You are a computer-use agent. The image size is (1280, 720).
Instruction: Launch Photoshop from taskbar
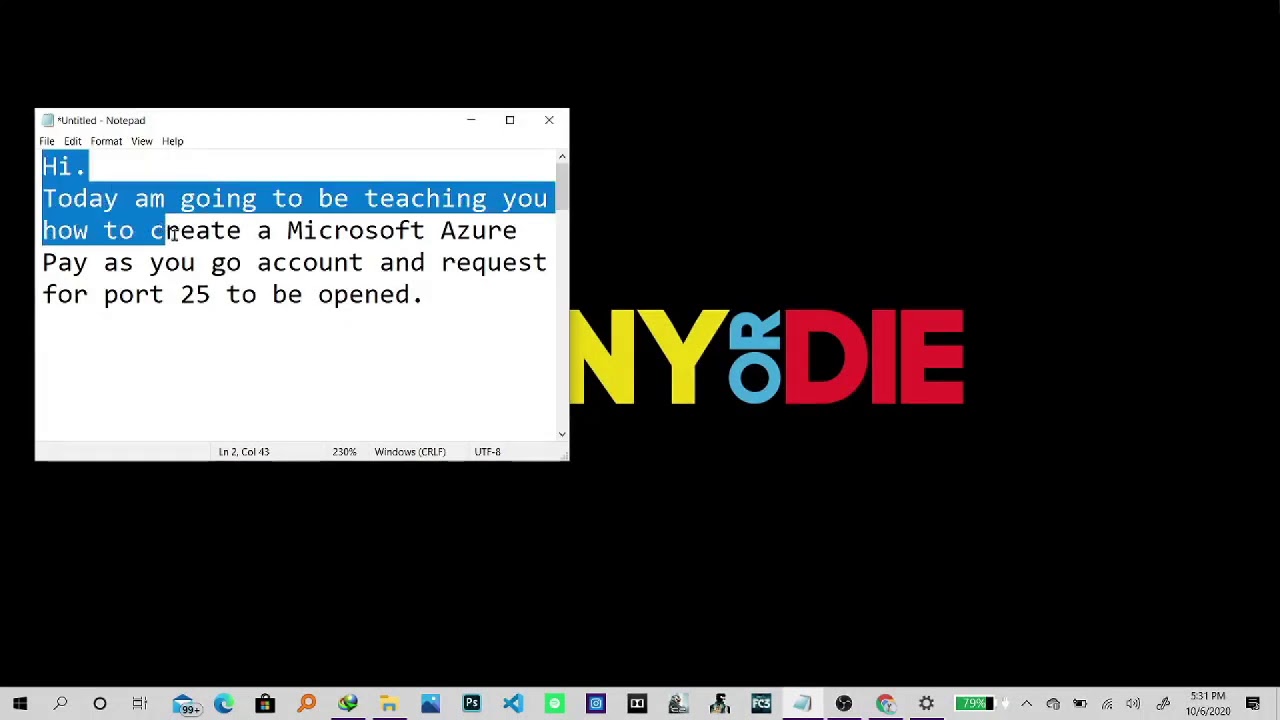[x=471, y=704]
